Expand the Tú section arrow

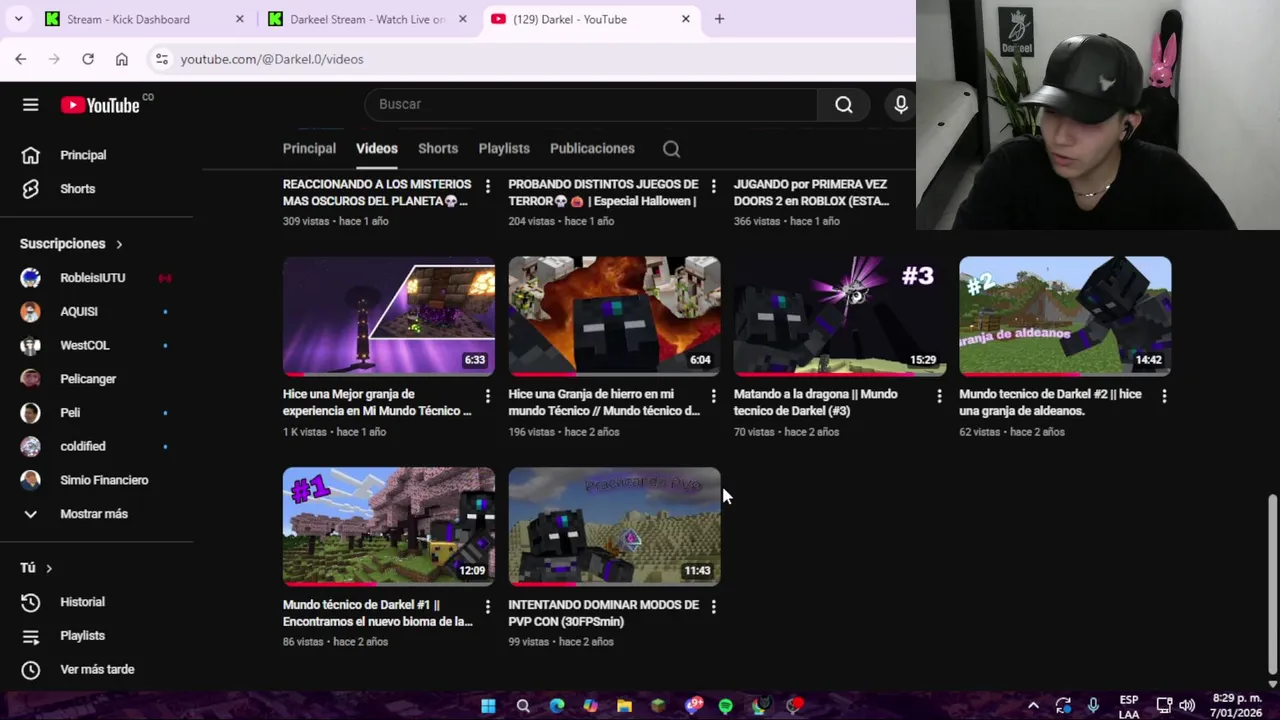(x=48, y=568)
